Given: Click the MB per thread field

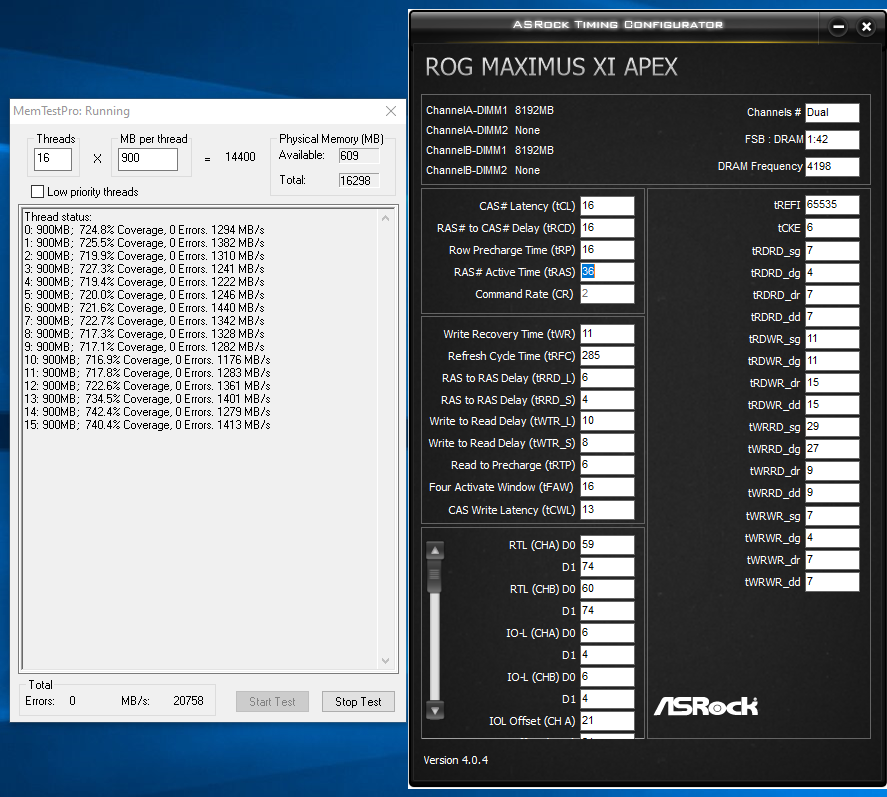Looking at the screenshot, I should point(148,159).
